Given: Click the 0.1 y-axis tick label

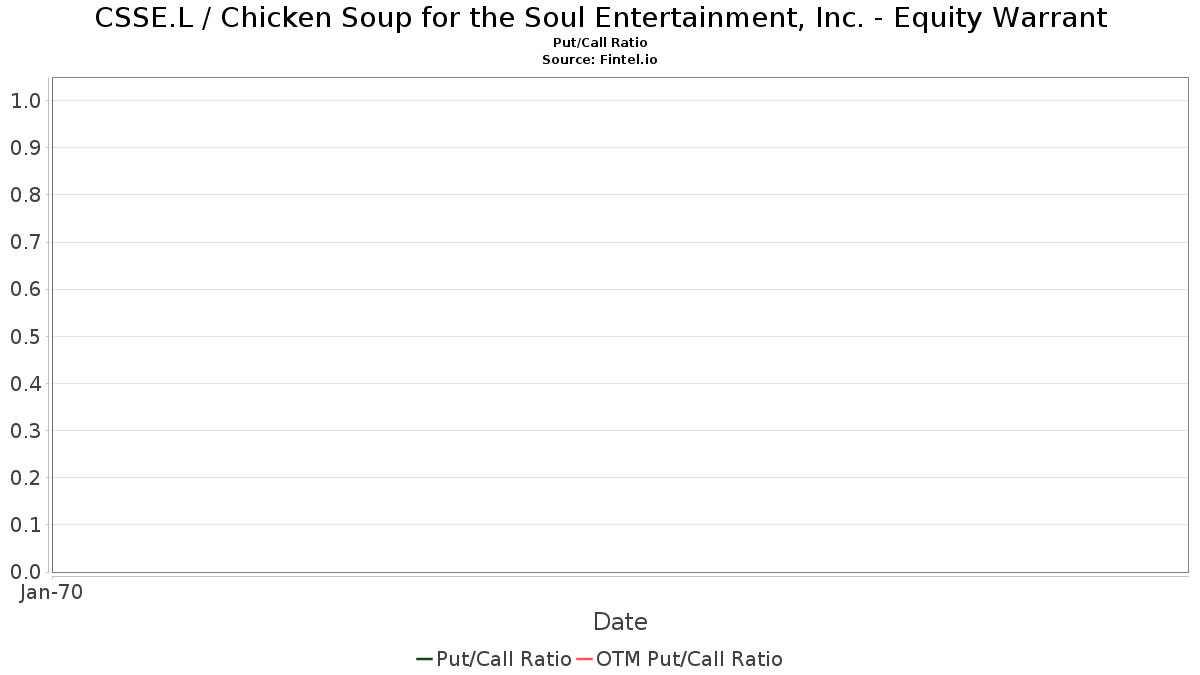Looking at the screenshot, I should tap(25, 525).
